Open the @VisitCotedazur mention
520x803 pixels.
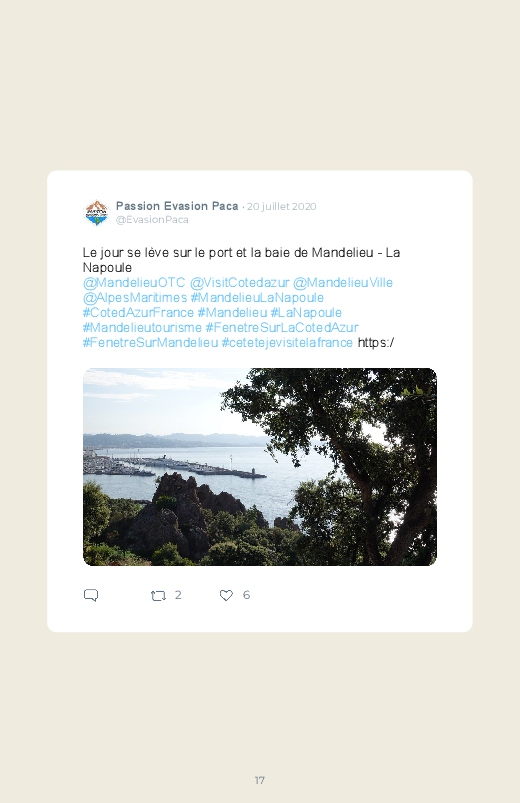point(239,283)
